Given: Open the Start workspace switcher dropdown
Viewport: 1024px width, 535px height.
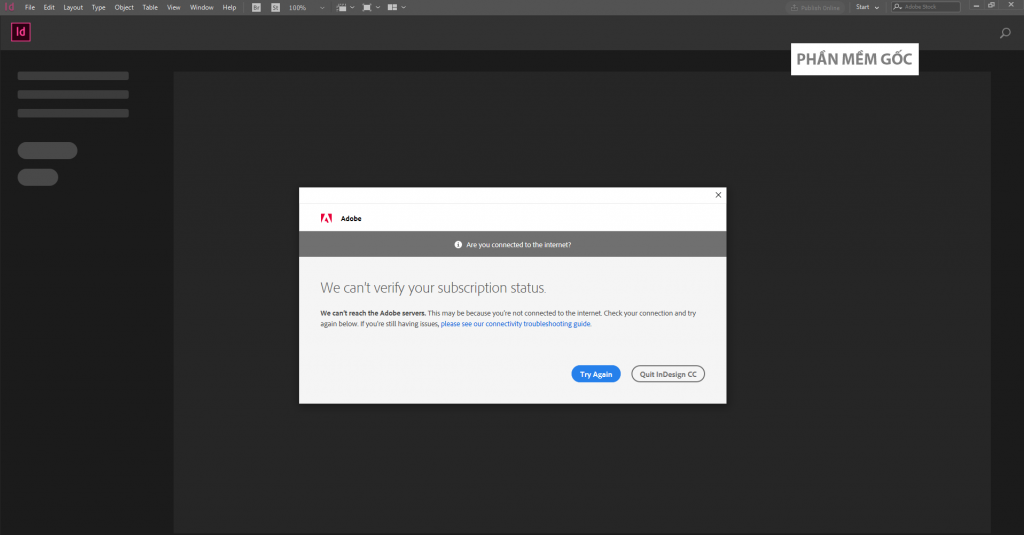Looking at the screenshot, I should 867,7.
